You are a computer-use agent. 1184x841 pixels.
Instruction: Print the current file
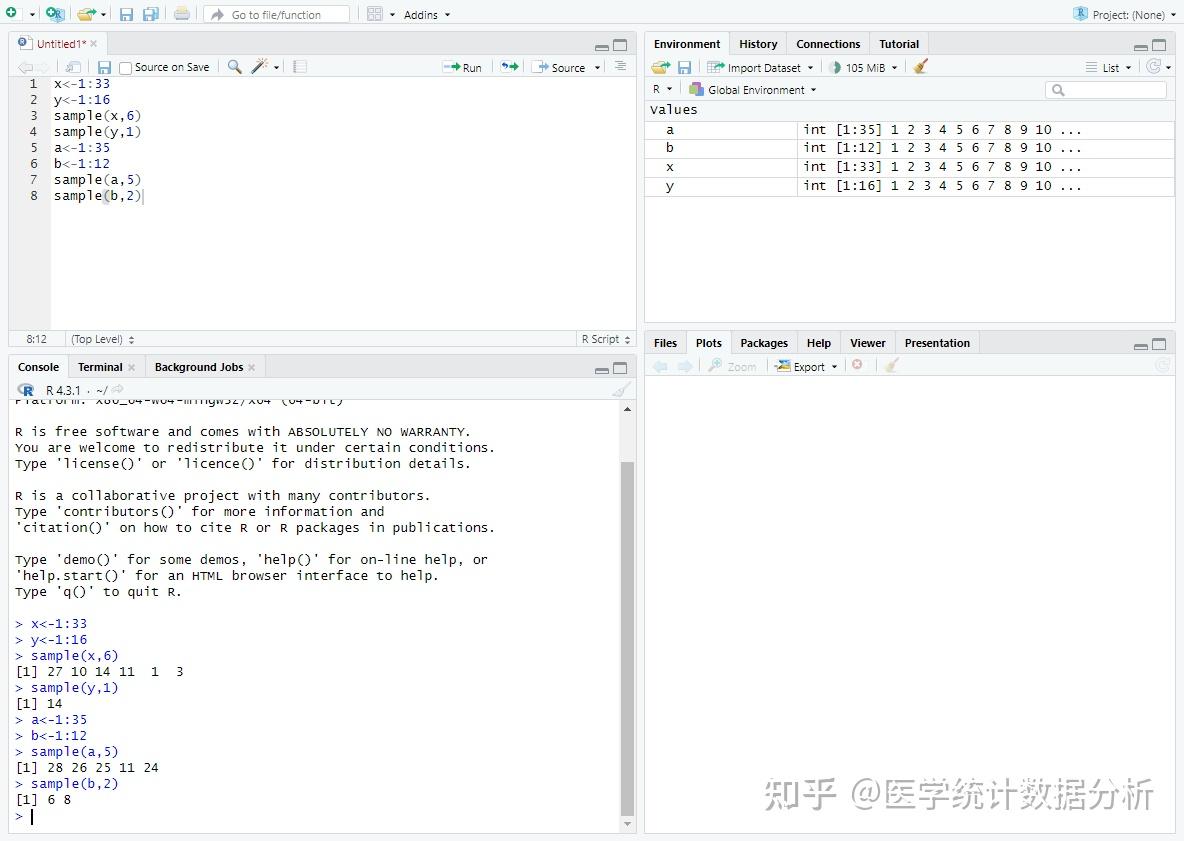pyautogui.click(x=180, y=14)
